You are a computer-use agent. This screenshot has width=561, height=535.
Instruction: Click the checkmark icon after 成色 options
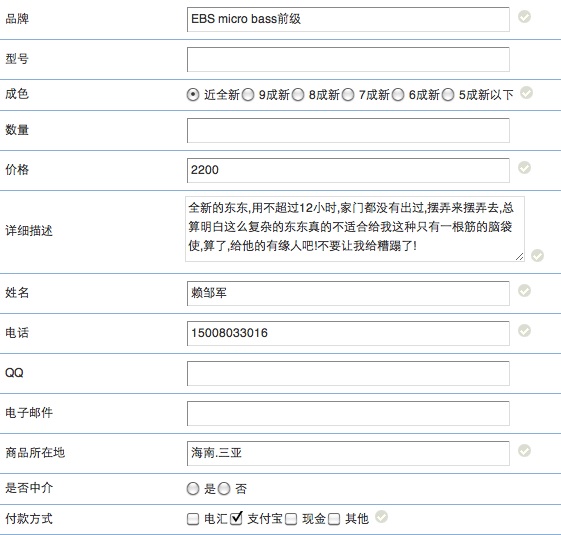coord(526,93)
